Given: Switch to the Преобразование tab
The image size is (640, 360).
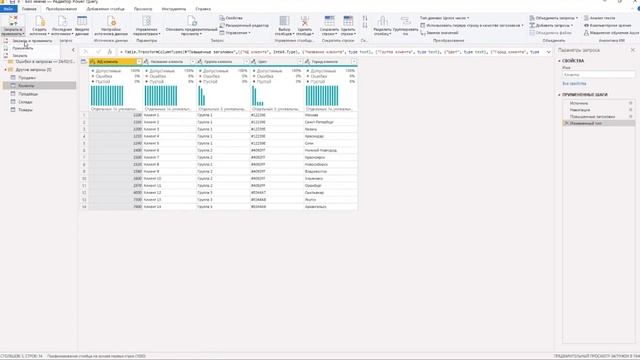Looking at the screenshot, I should point(61,9).
